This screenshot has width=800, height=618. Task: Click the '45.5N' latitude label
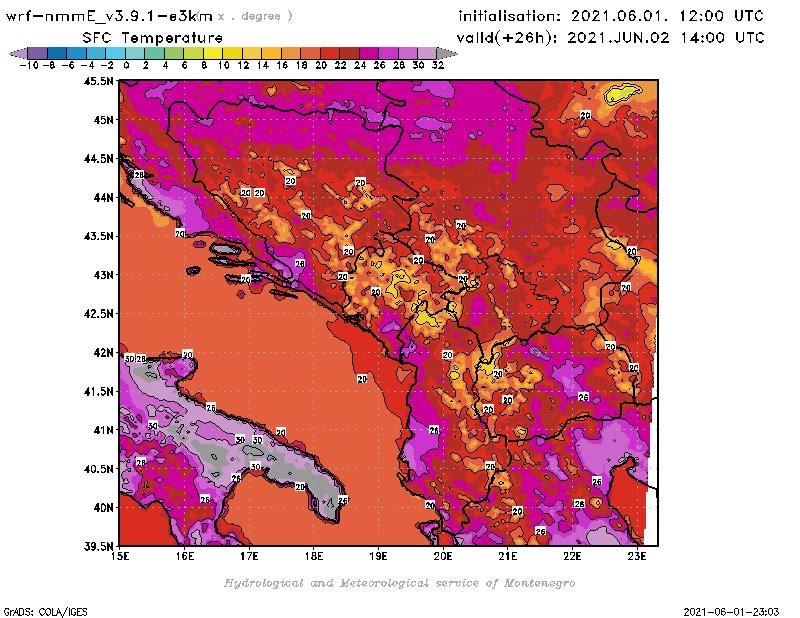[x=98, y=81]
